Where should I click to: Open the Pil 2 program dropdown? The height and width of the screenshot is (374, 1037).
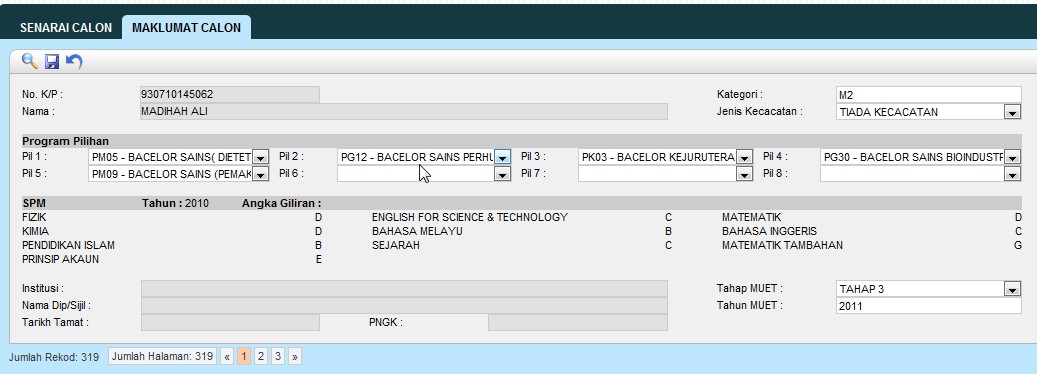tap(503, 157)
